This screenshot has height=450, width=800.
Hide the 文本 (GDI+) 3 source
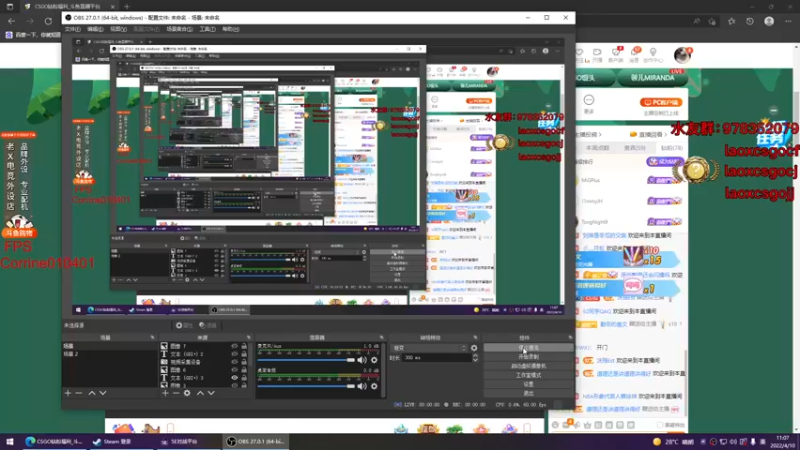pyautogui.click(x=235, y=378)
